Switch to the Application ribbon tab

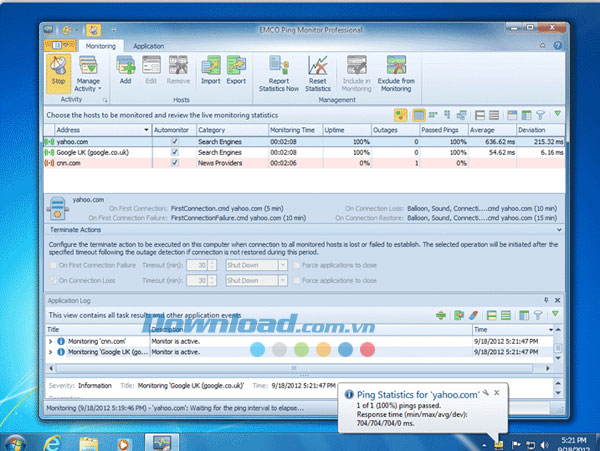(x=148, y=46)
